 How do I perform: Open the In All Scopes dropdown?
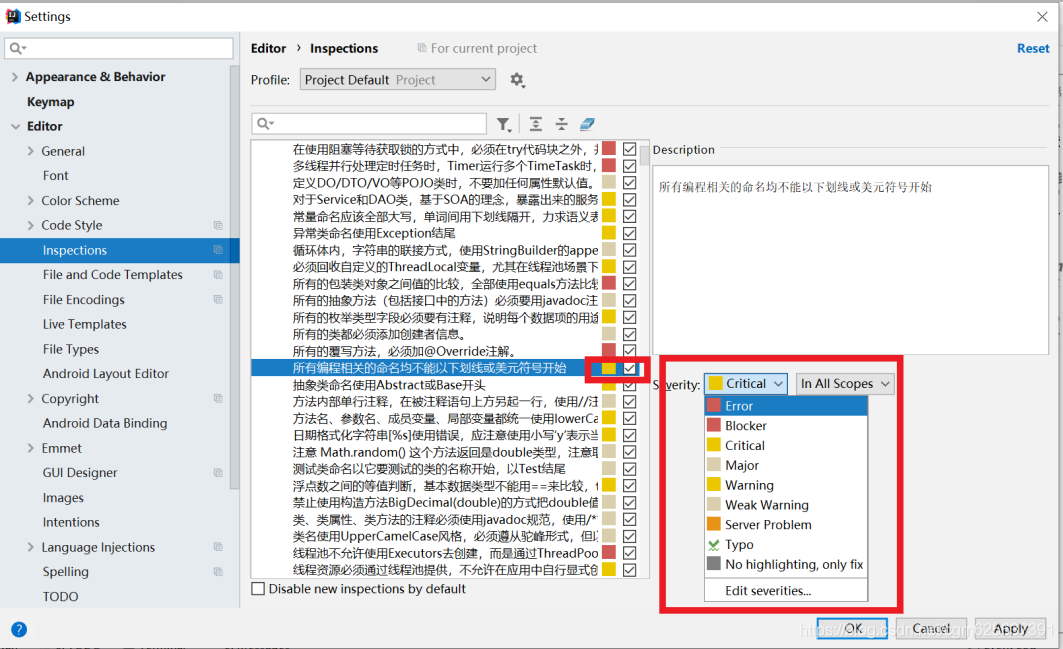(x=843, y=383)
